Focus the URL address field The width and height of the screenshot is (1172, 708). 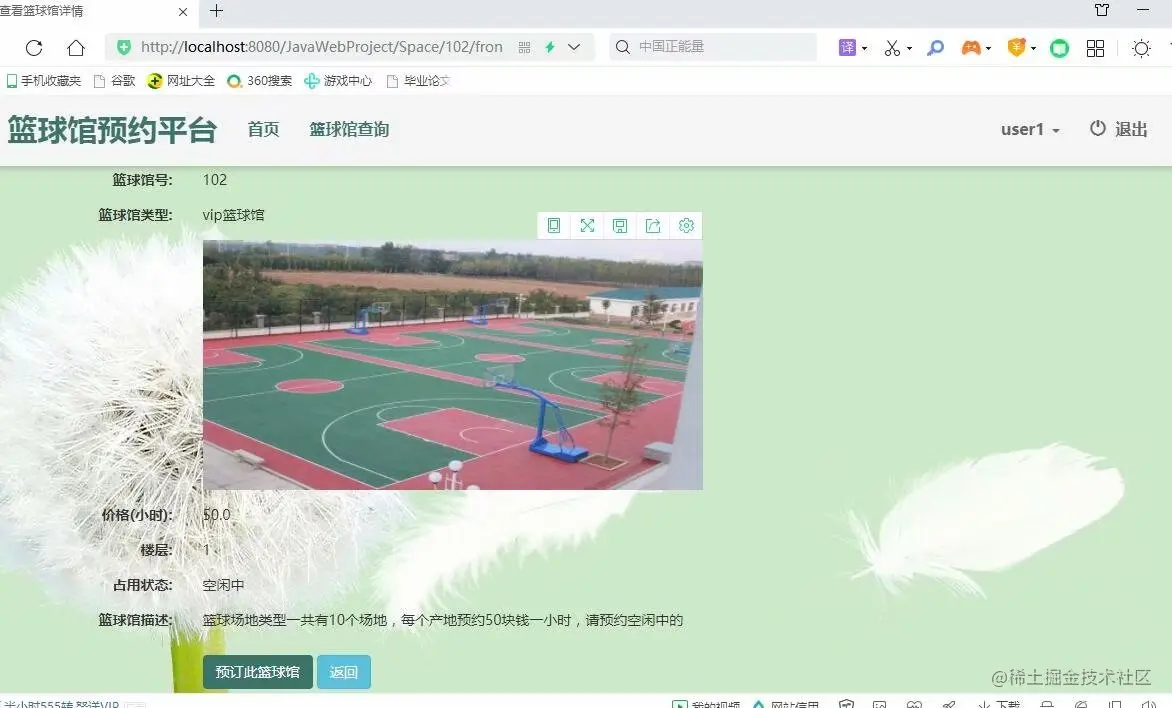(x=321, y=47)
